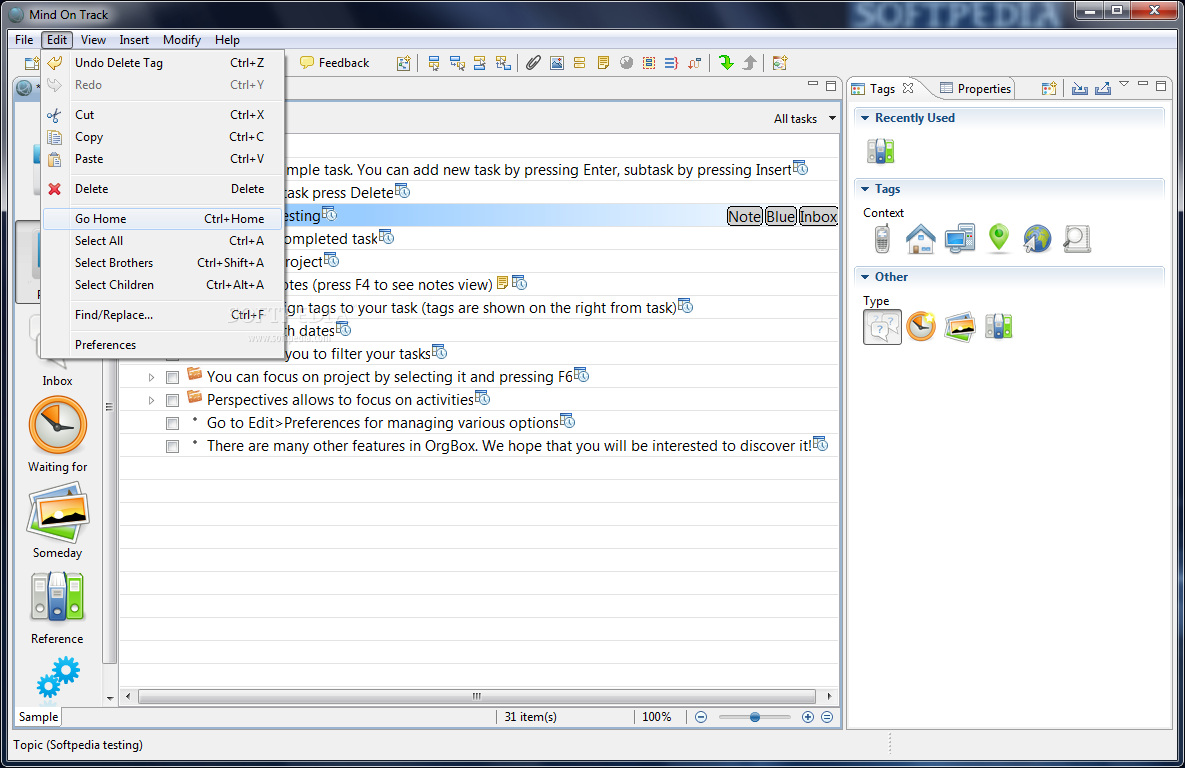Check the 'Perspectives allows to focus' task

(172, 401)
